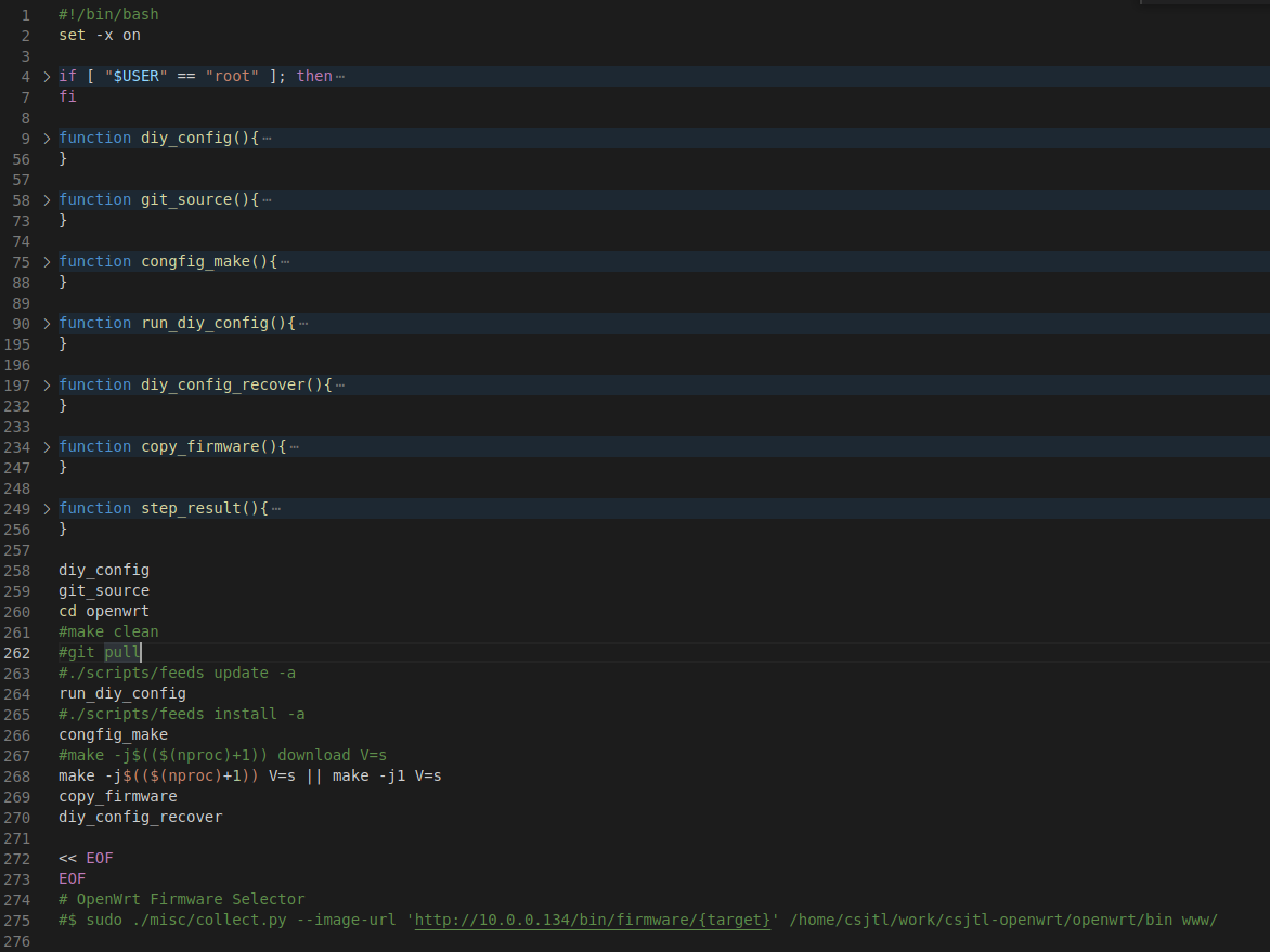Click the ellipsis after "then" on line 4
This screenshot has height=952, width=1270.
coord(340,76)
